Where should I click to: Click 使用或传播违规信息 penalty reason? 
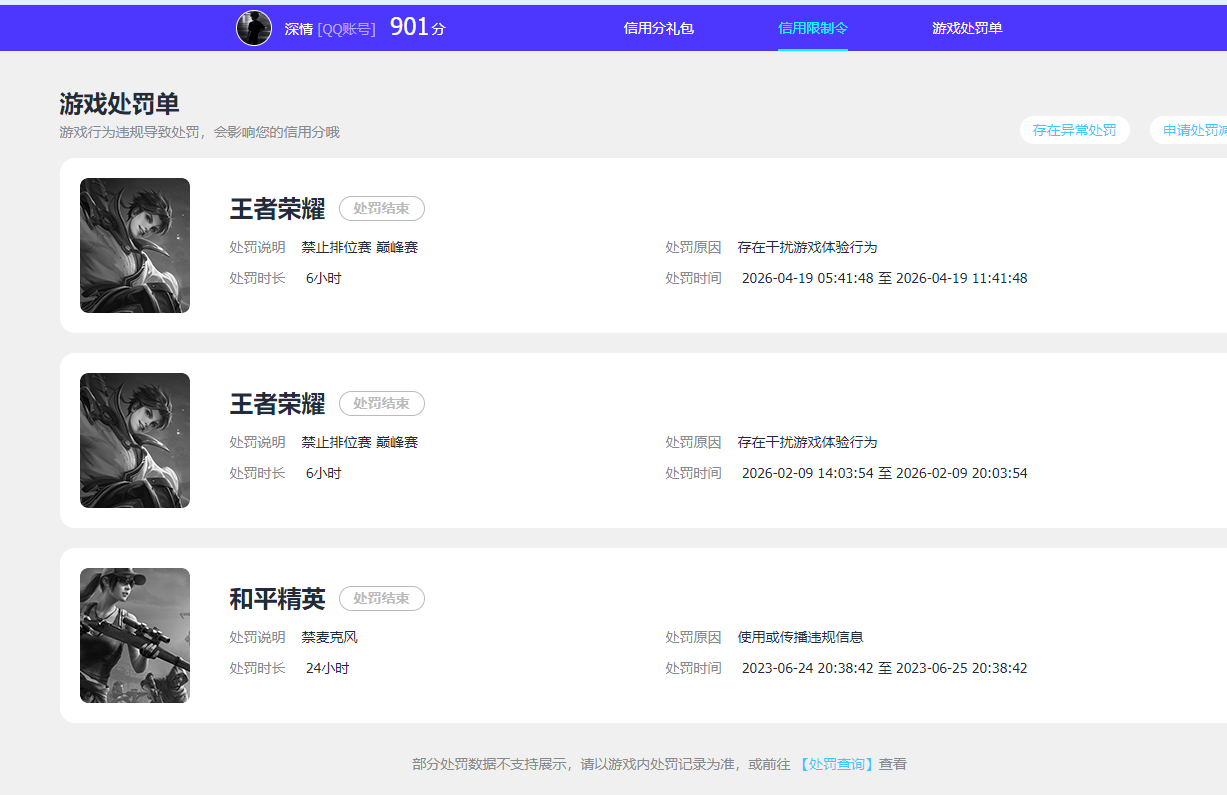800,637
